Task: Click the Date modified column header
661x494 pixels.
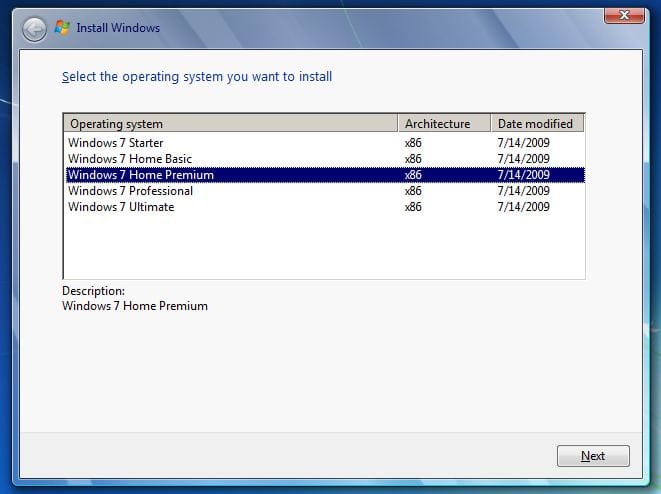Action: coord(537,124)
